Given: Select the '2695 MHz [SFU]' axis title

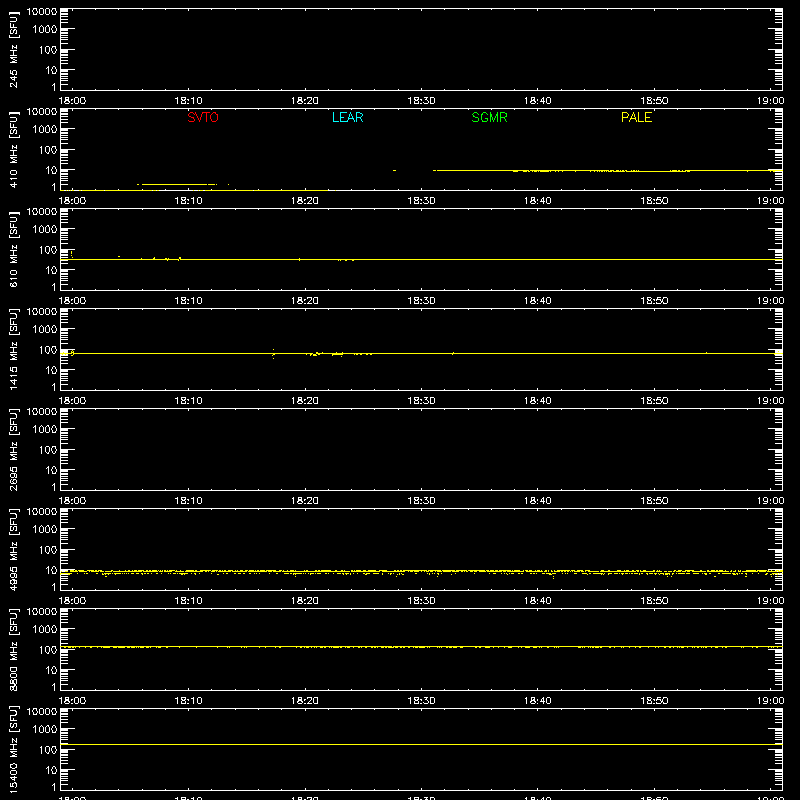Looking at the screenshot, I should (13, 449).
